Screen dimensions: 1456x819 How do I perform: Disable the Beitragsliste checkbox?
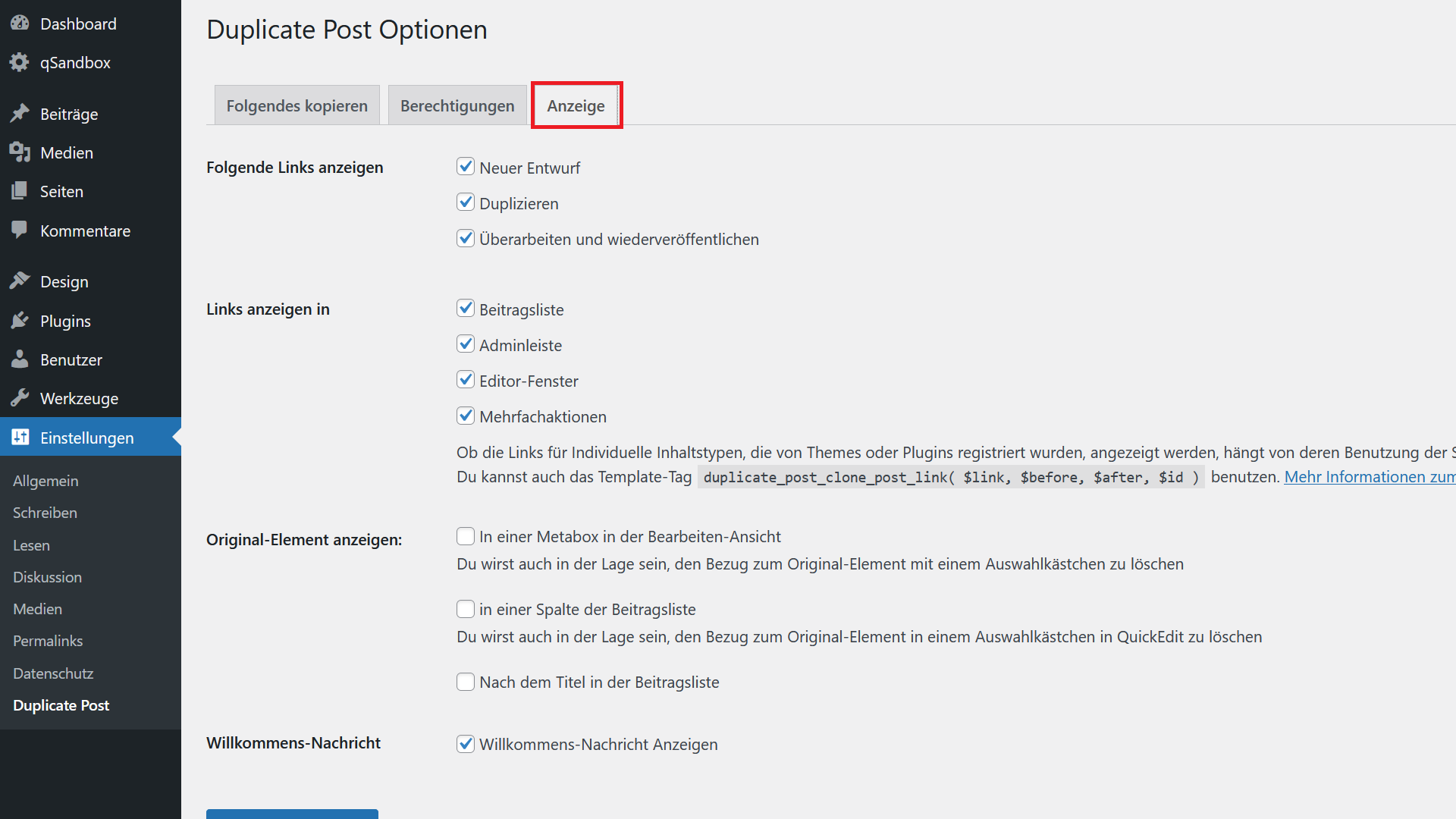[466, 309]
